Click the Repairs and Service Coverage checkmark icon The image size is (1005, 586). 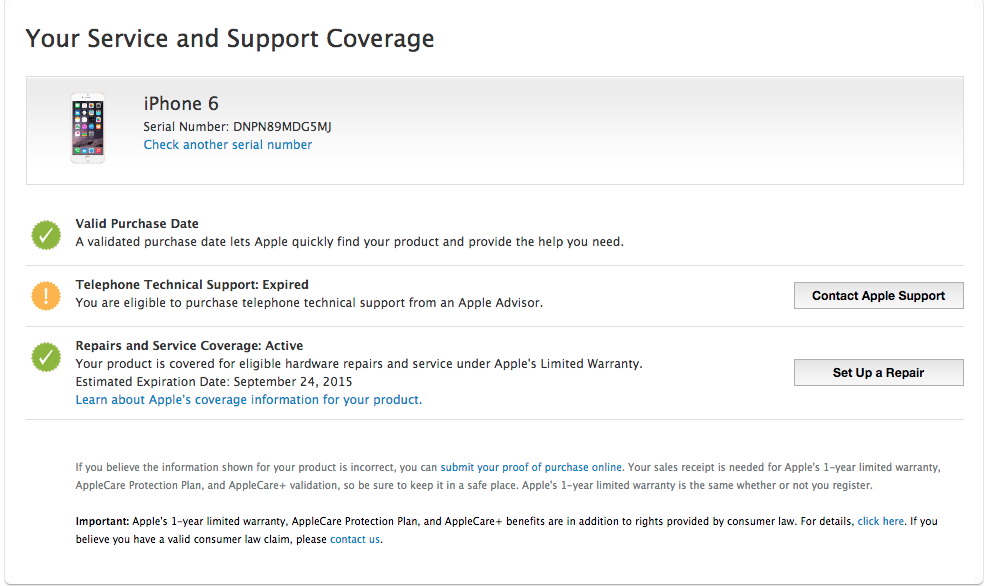click(46, 357)
